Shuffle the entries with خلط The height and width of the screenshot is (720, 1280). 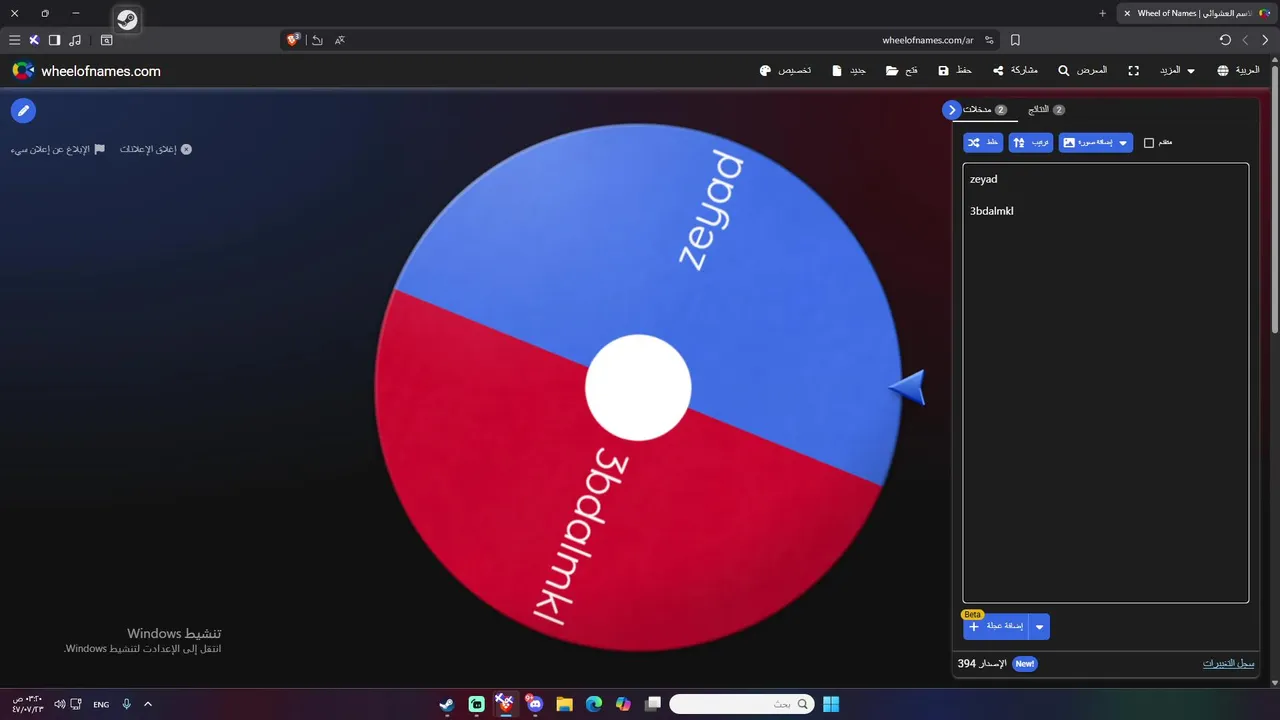(983, 143)
